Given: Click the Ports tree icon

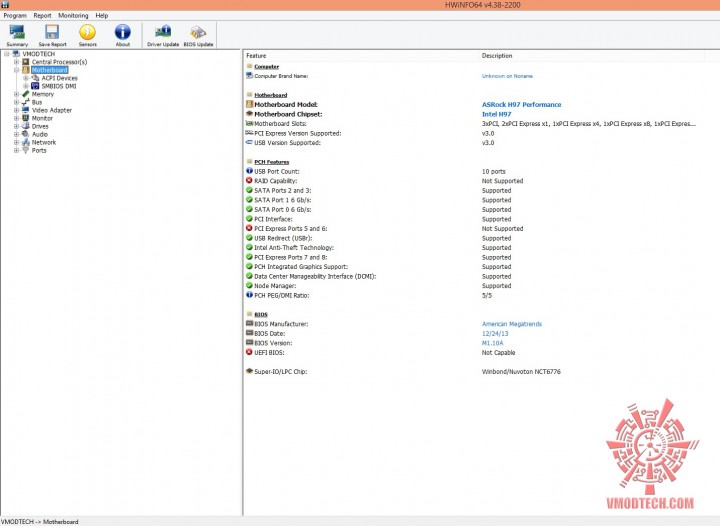Looking at the screenshot, I should (26, 150).
